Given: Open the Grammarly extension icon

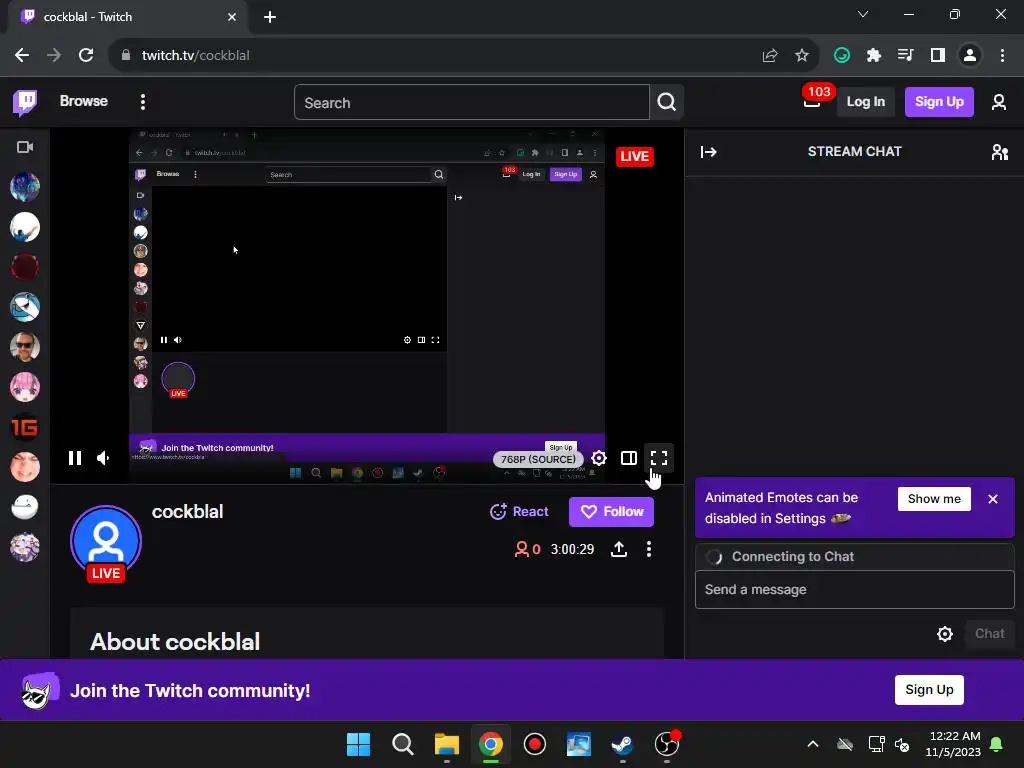Looking at the screenshot, I should (x=842, y=56).
